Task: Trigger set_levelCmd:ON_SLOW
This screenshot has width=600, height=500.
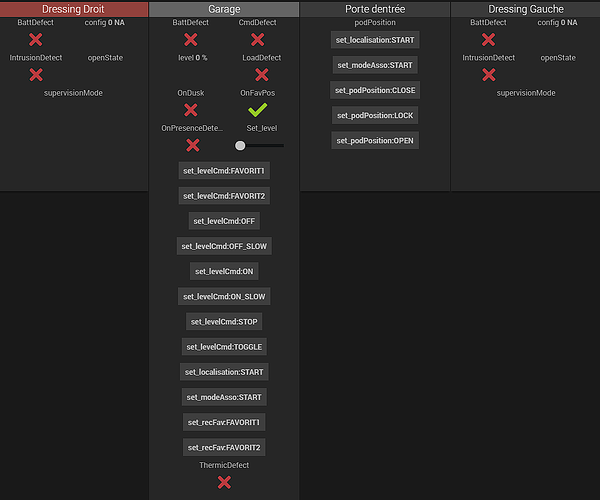Action: [x=224, y=296]
